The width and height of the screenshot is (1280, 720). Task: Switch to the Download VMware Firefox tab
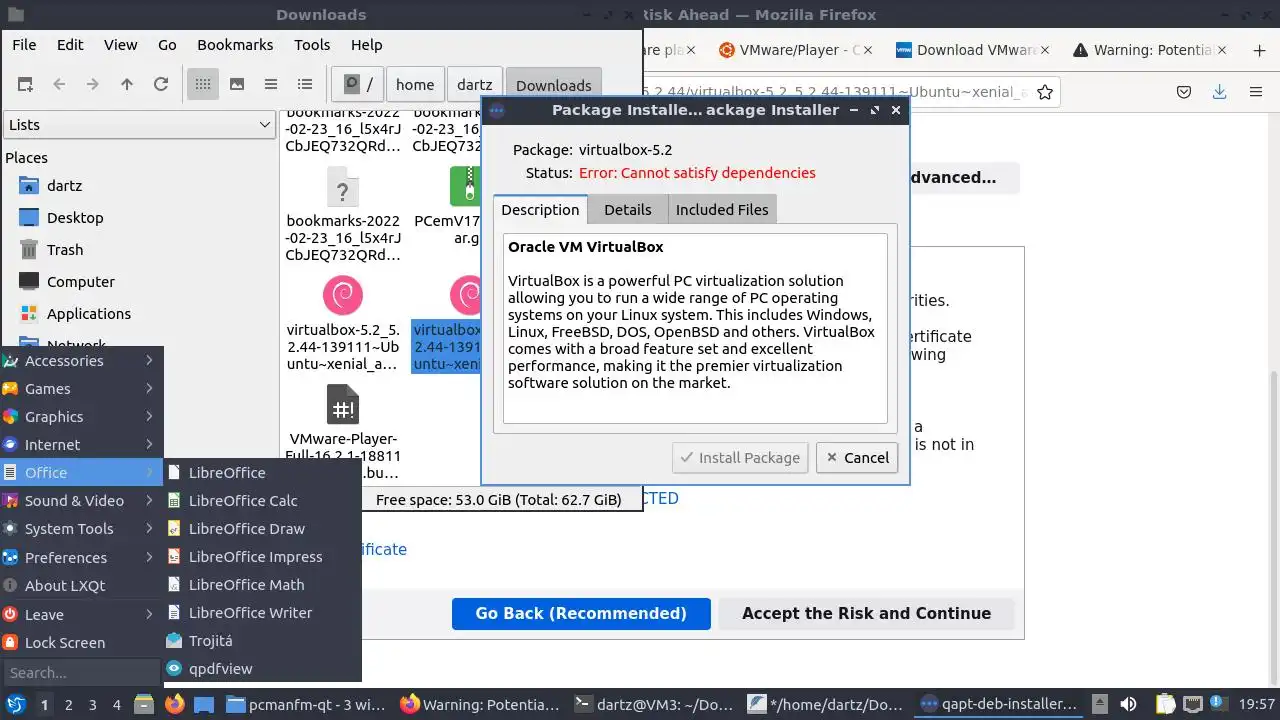click(974, 50)
